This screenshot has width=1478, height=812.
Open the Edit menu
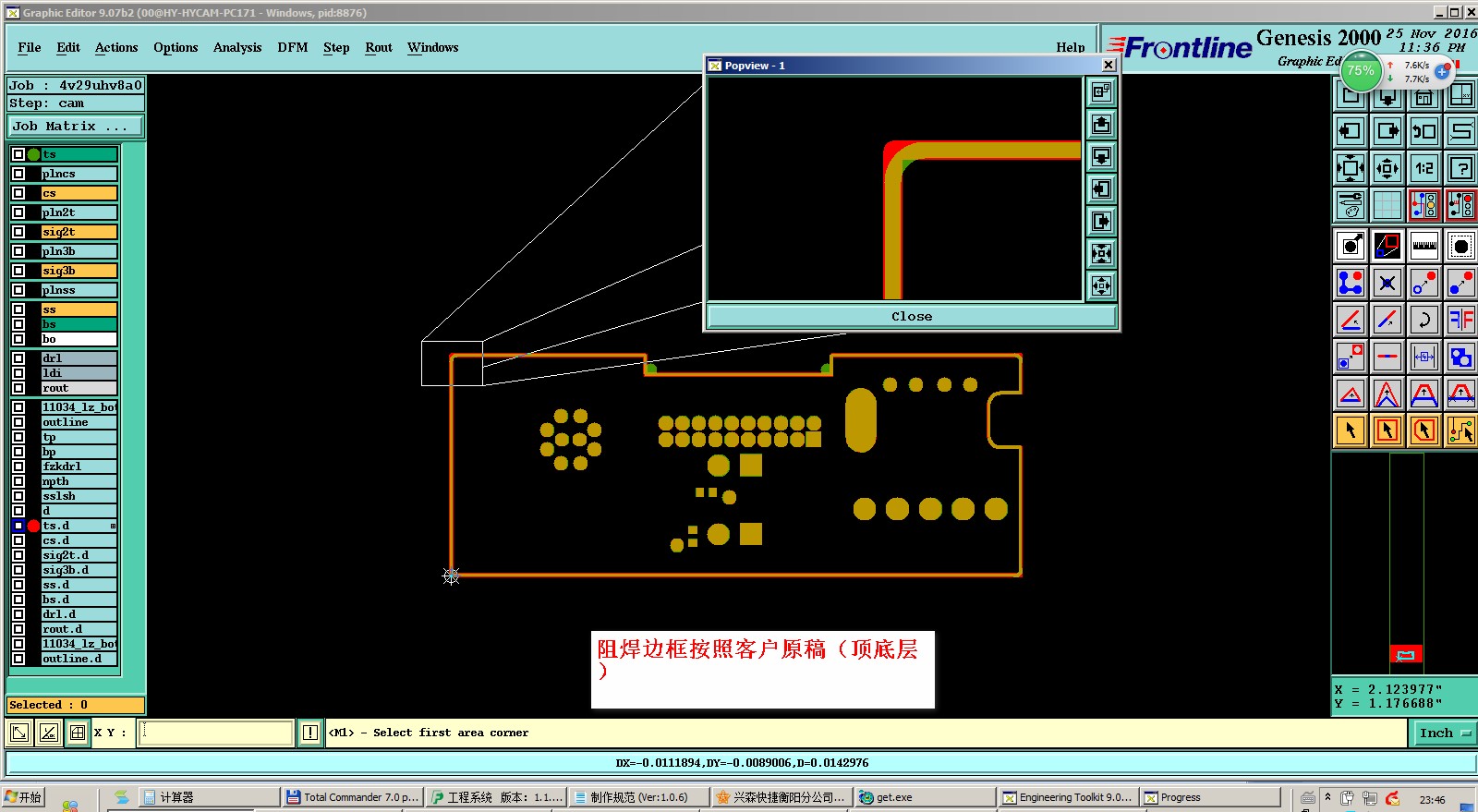[68, 47]
